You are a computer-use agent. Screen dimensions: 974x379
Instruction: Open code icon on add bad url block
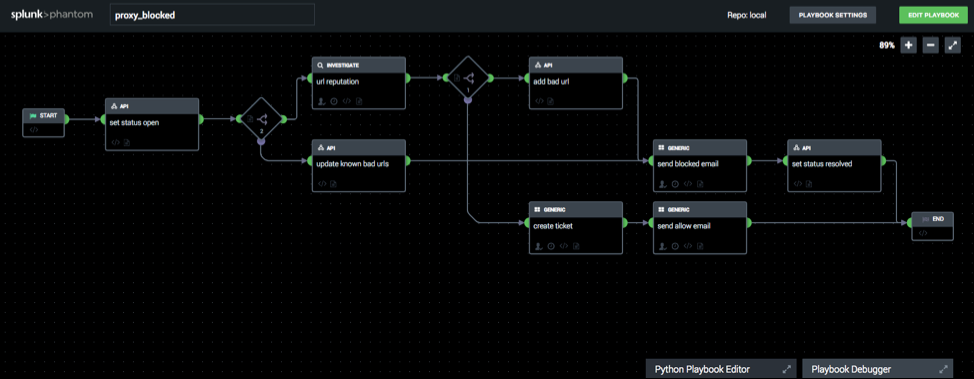(540, 101)
